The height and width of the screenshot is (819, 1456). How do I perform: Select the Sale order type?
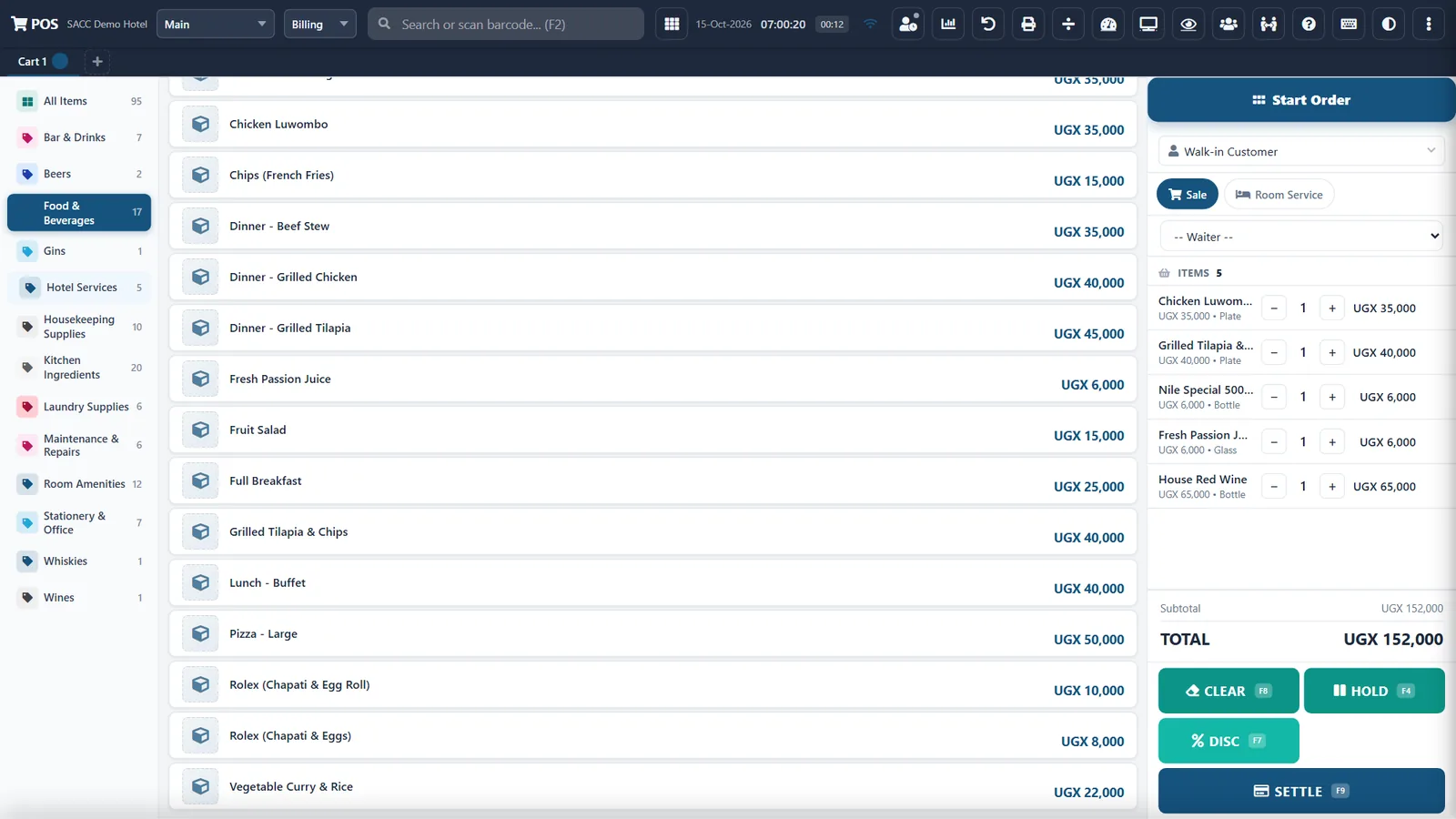pos(1188,195)
